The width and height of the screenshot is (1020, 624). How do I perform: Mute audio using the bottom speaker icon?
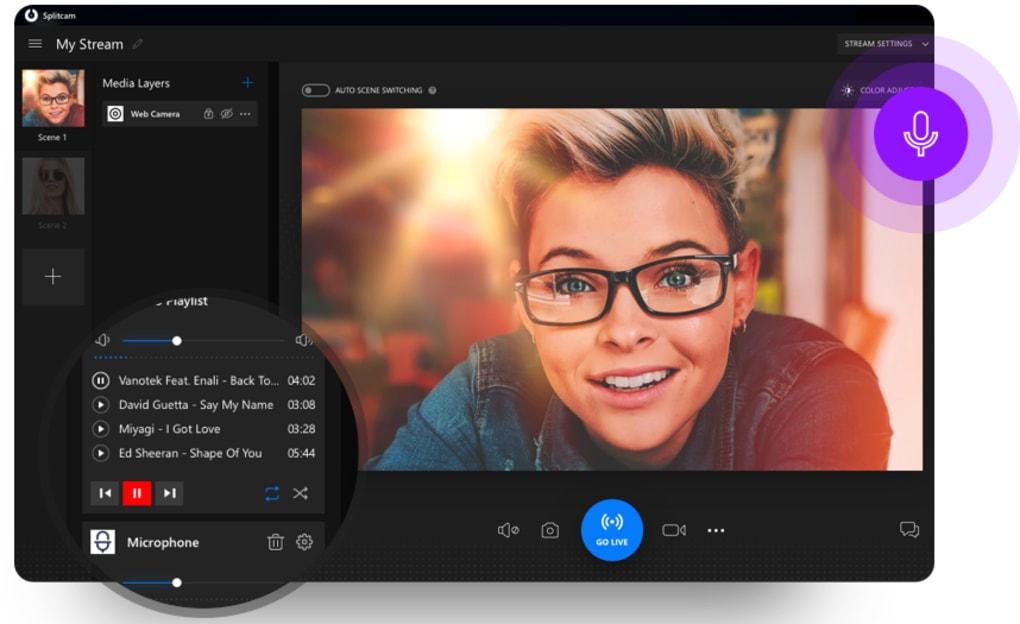pos(508,530)
